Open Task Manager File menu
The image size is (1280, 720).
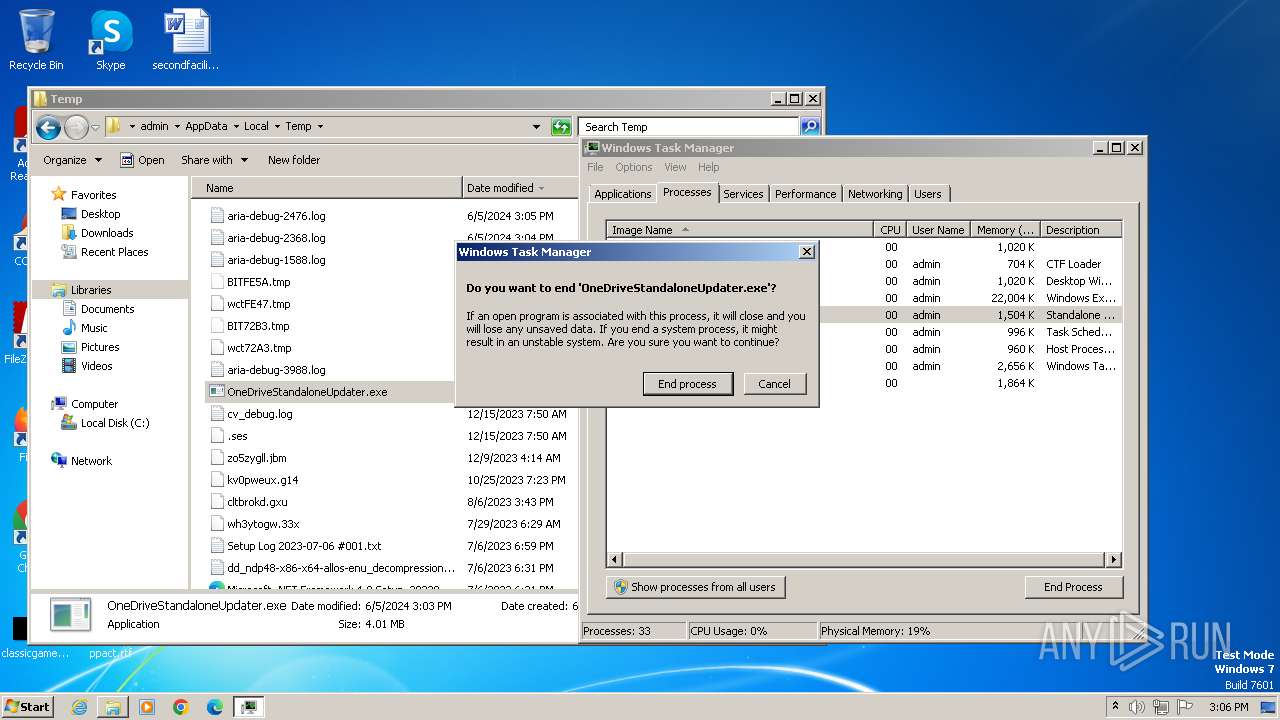[595, 167]
